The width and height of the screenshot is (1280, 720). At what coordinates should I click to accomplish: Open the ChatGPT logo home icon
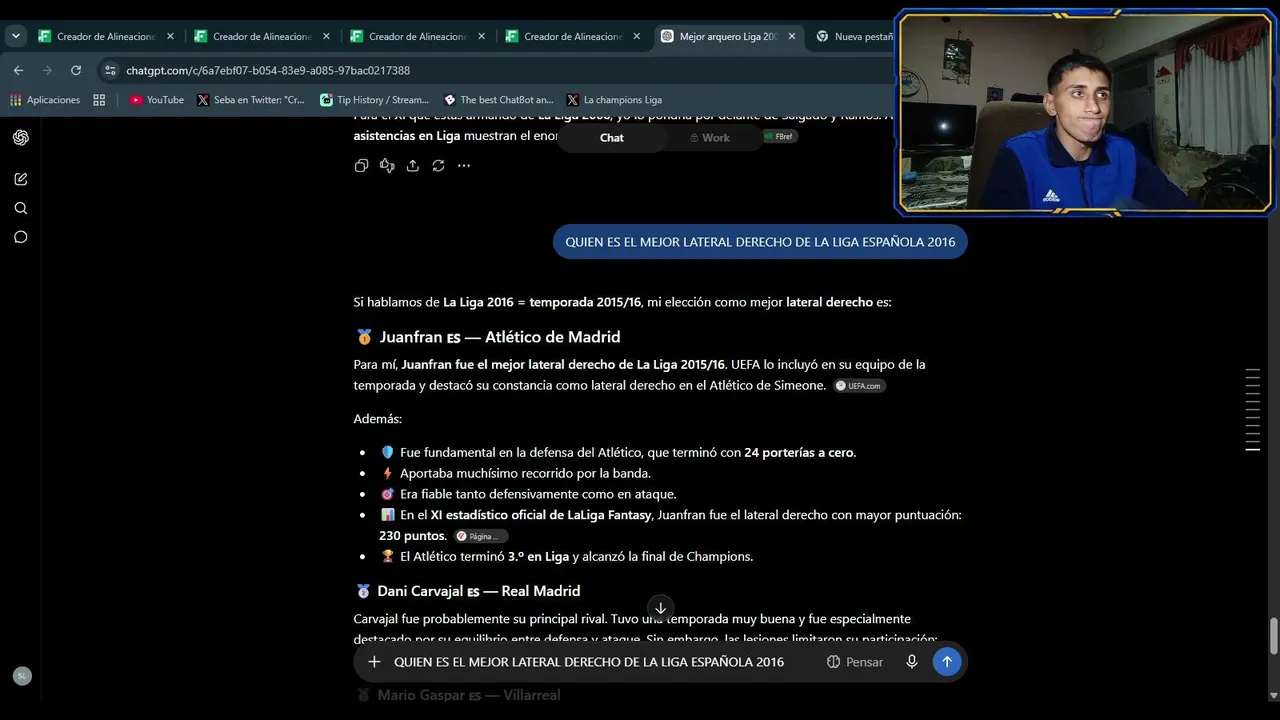[x=20, y=138]
